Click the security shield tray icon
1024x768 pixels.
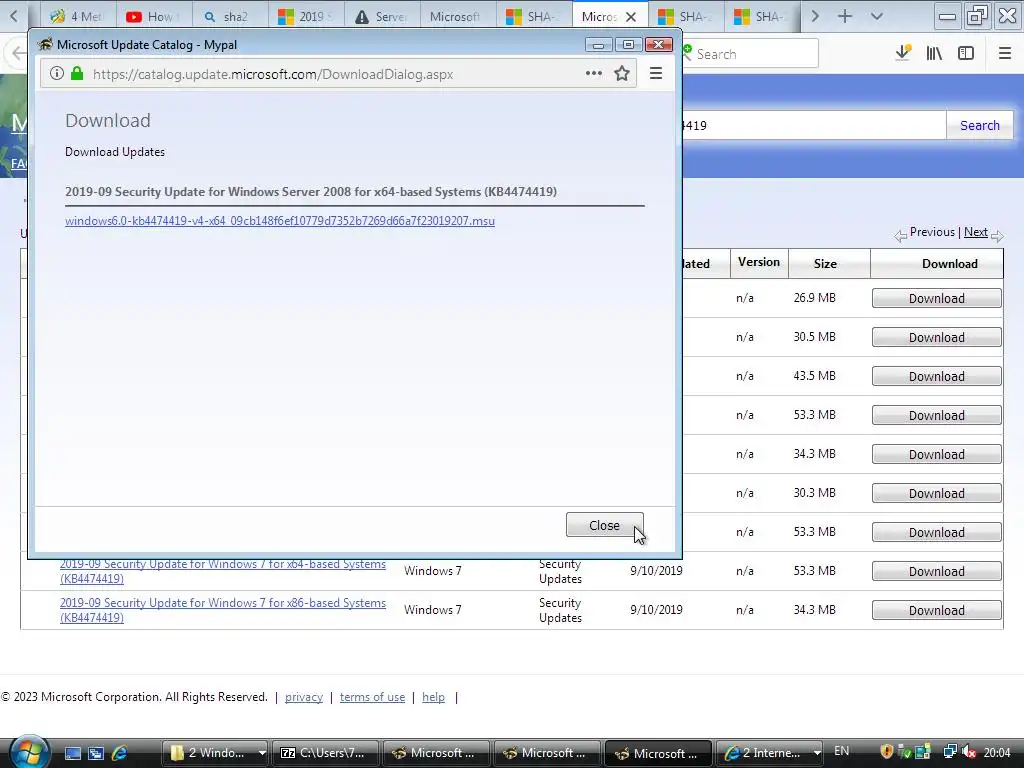point(886,752)
